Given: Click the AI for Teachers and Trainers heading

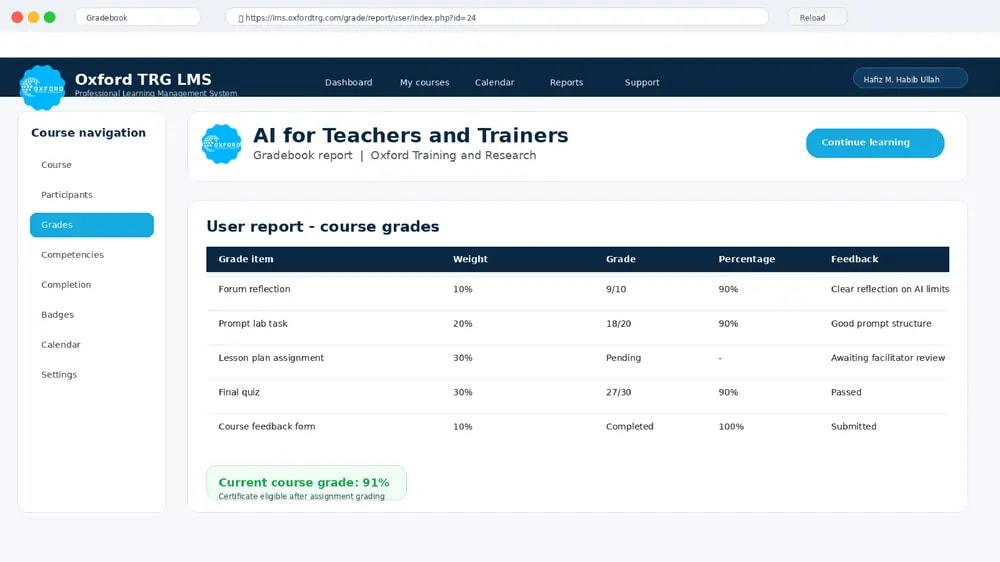Looking at the screenshot, I should 410,135.
